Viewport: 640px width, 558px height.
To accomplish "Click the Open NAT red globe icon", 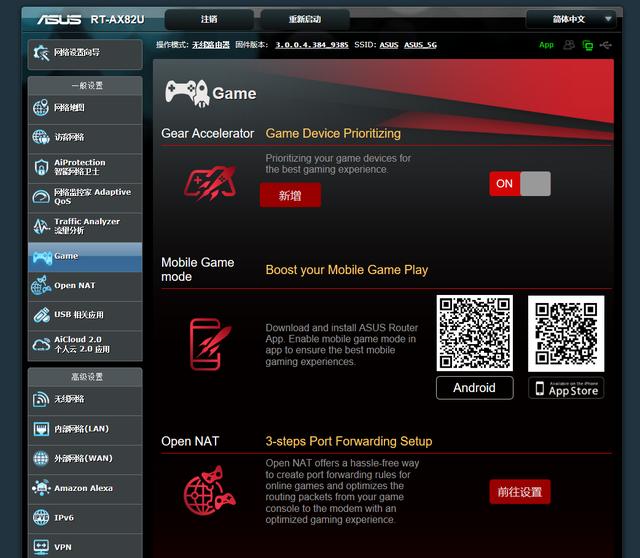I will coord(209,491).
